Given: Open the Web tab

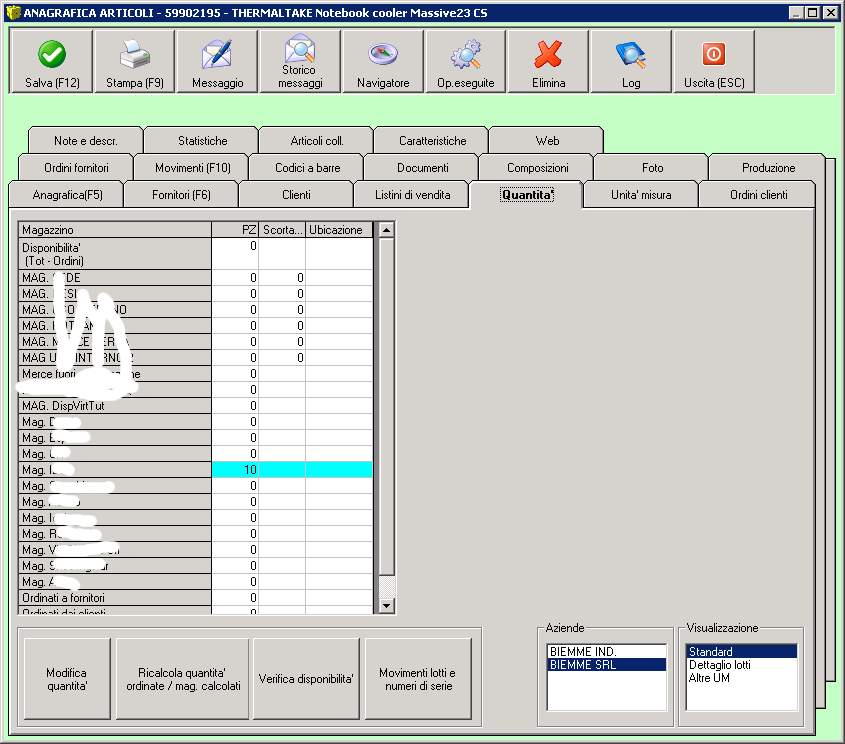Looking at the screenshot, I should click(547, 141).
